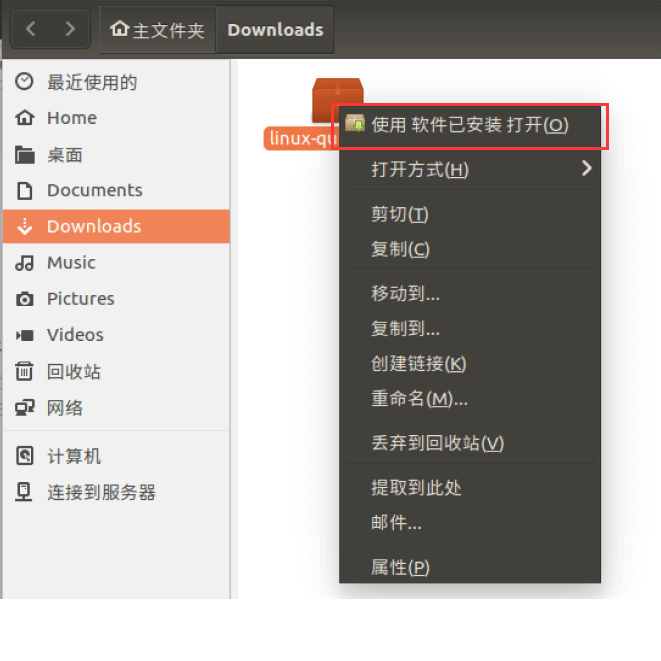Select 移动到... in context menu
Screen dimensions: 661x661
click(470, 294)
